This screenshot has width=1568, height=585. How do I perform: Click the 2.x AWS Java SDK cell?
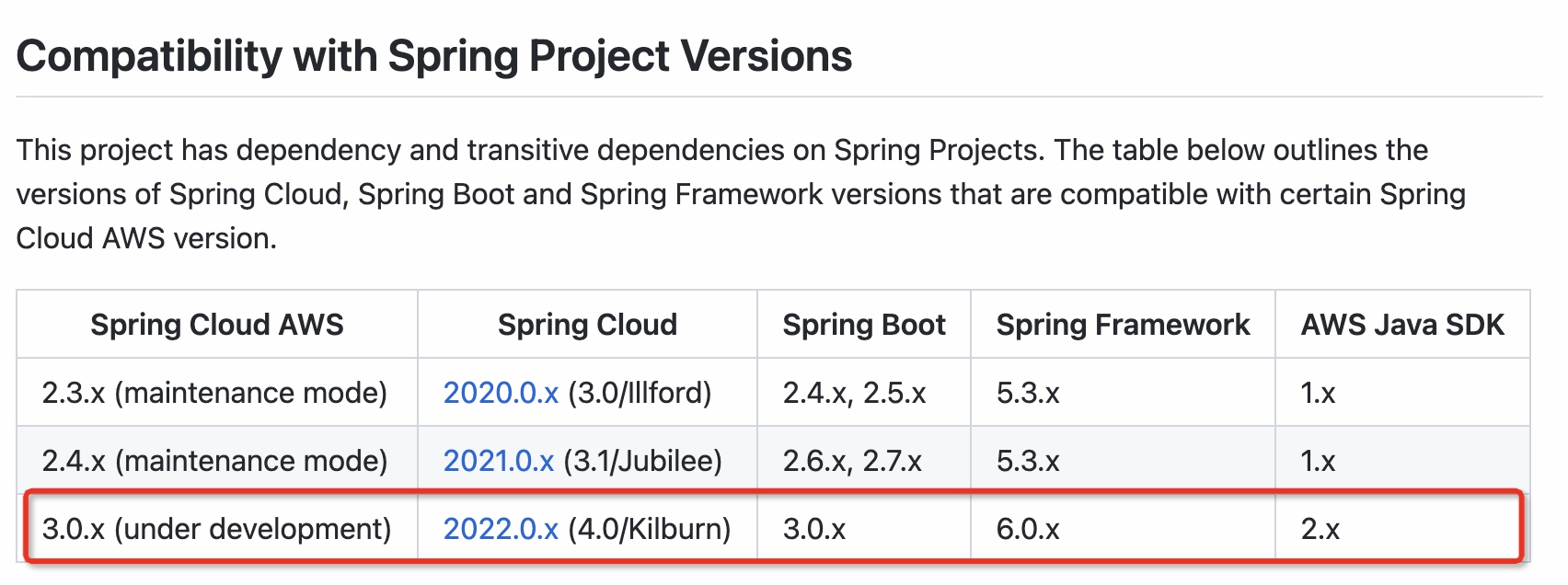pyautogui.click(x=1320, y=529)
